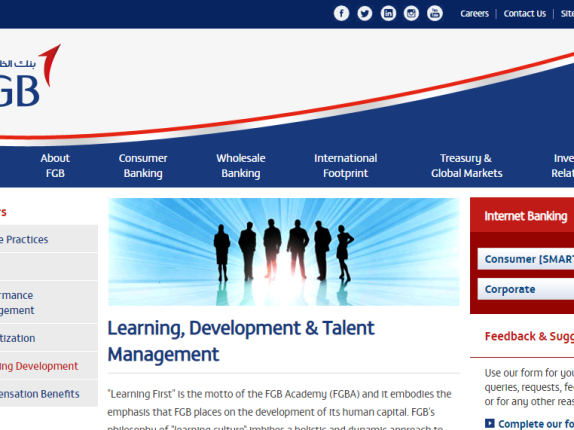
Task: Open the Wholesale Banking menu
Action: pos(241,166)
